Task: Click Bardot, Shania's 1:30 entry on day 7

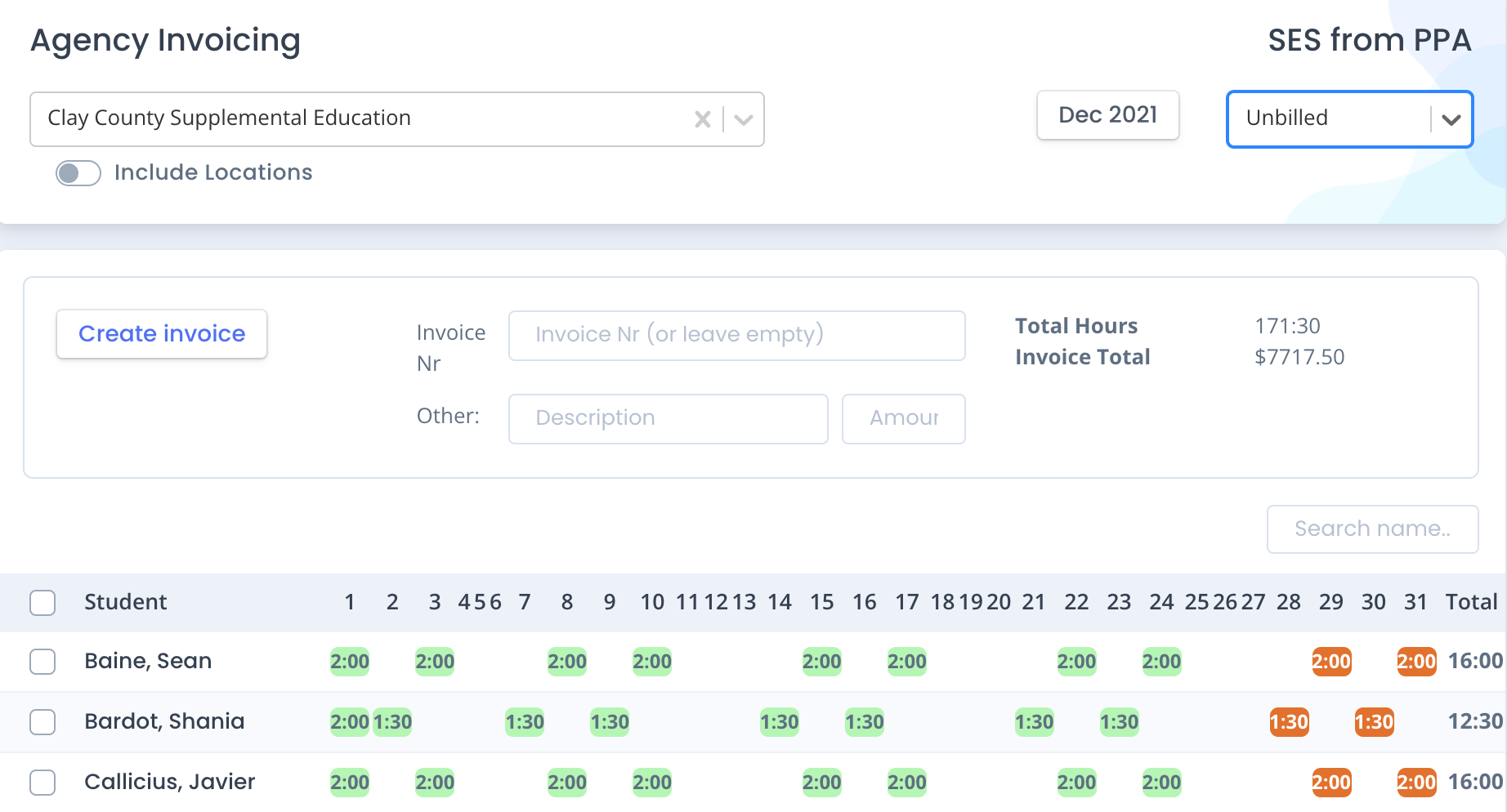Action: [x=525, y=722]
